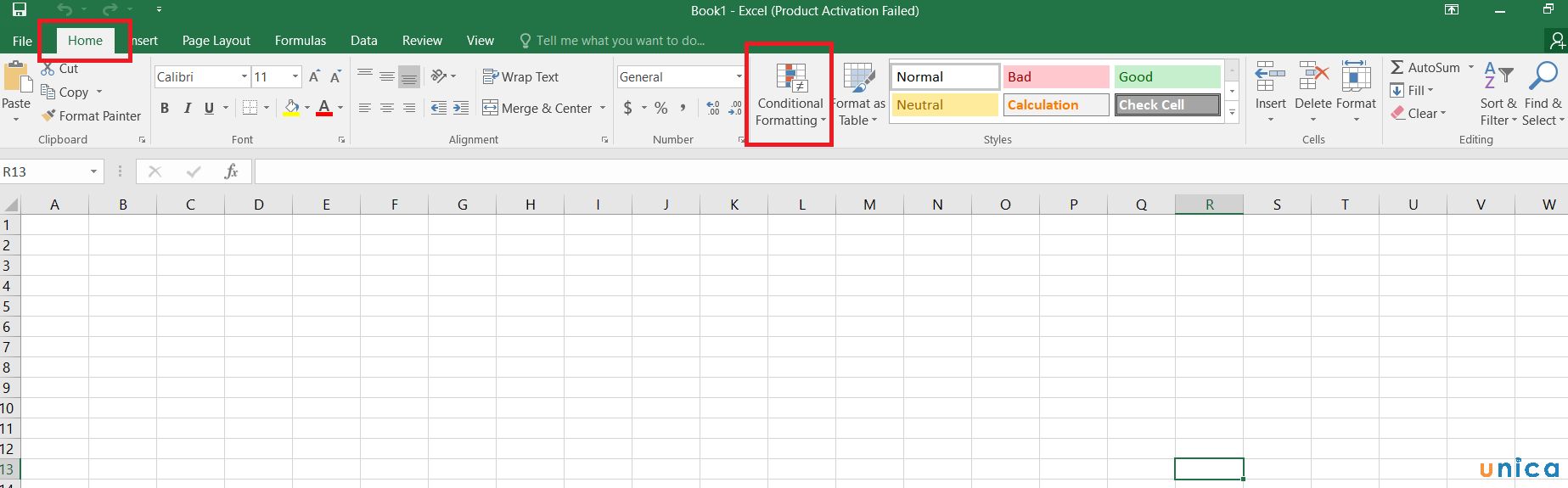Click the AutoSum sigma icon
This screenshot has width=1568, height=488.
(x=1397, y=67)
